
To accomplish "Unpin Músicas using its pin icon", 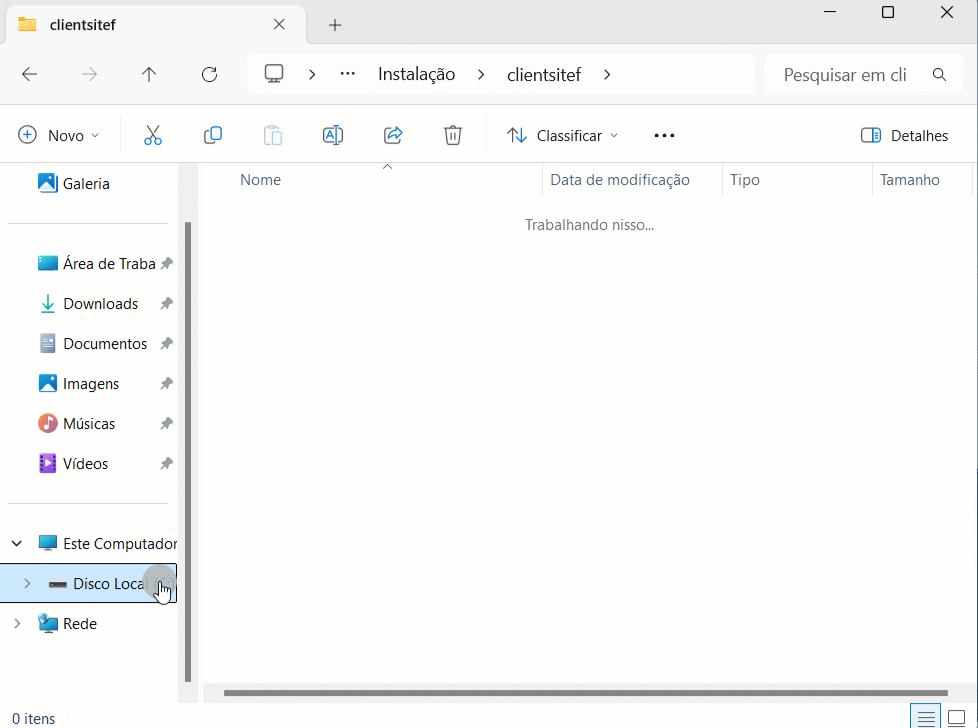I will click(166, 424).
